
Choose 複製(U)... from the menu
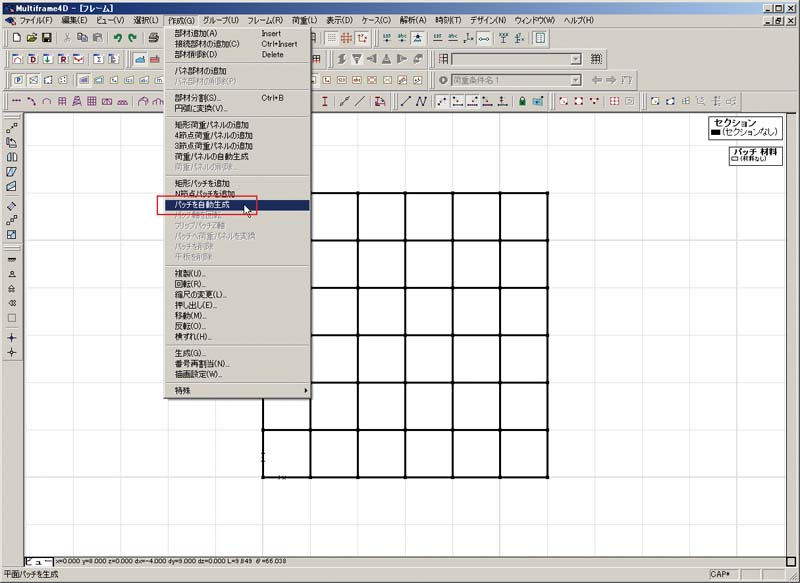pos(237,274)
